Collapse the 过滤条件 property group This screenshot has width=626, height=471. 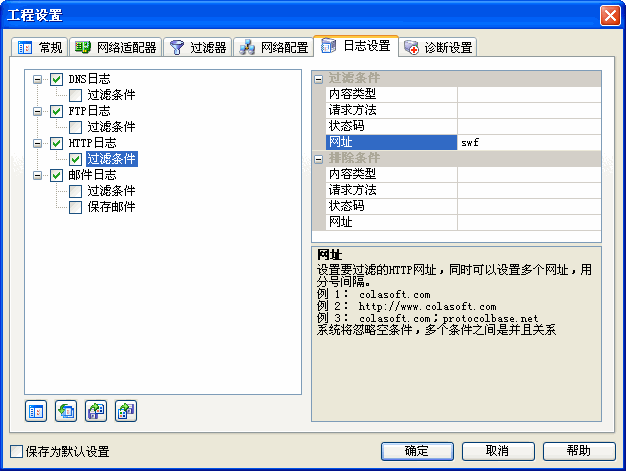pyautogui.click(x=318, y=79)
